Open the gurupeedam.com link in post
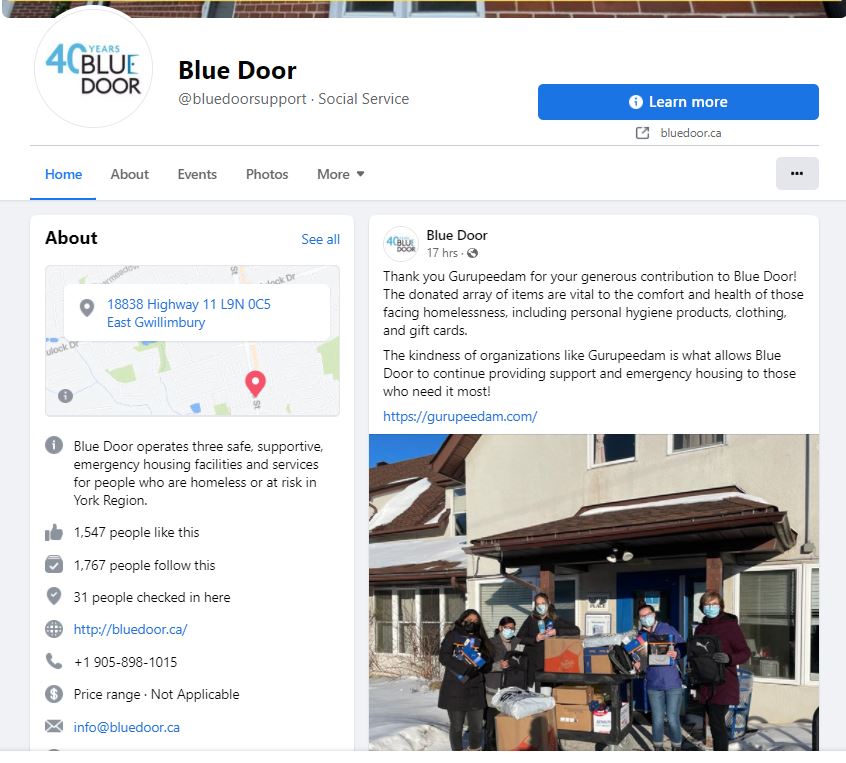Screen dimensions: 846x763 pos(460,417)
